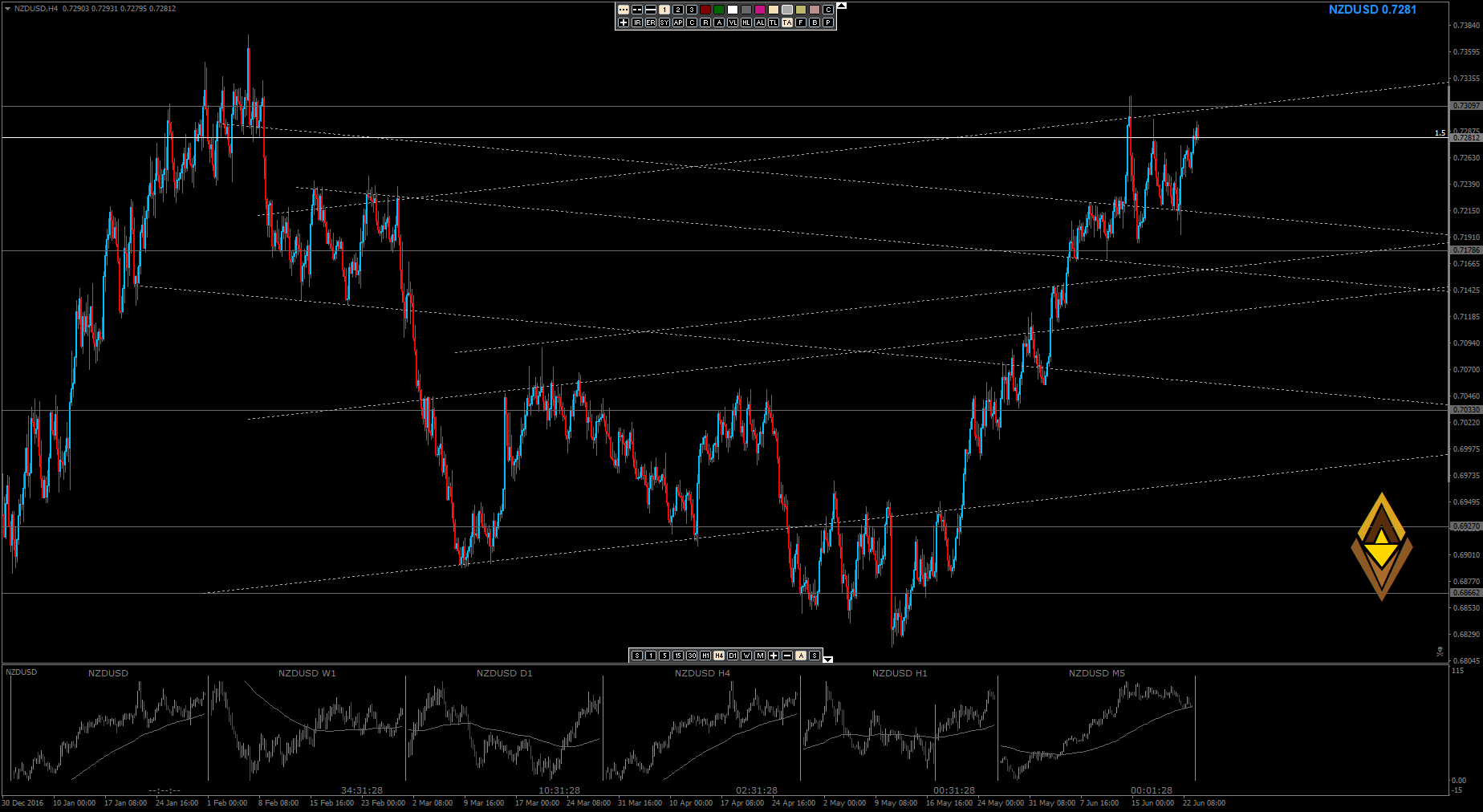Choose the solid line style button
Viewport: 1483px width, 812px height.
651,10
